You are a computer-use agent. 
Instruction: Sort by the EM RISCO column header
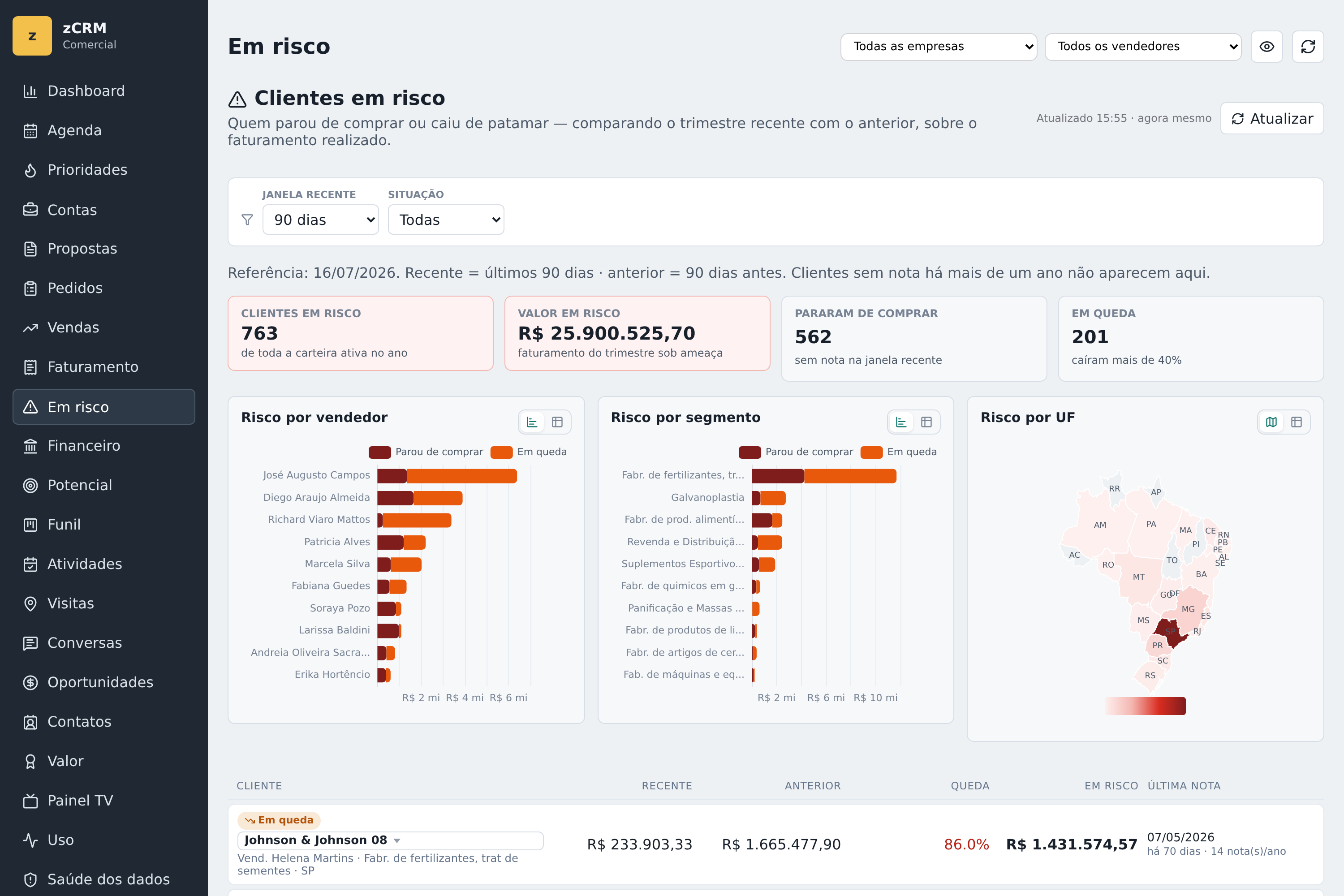point(1111,786)
